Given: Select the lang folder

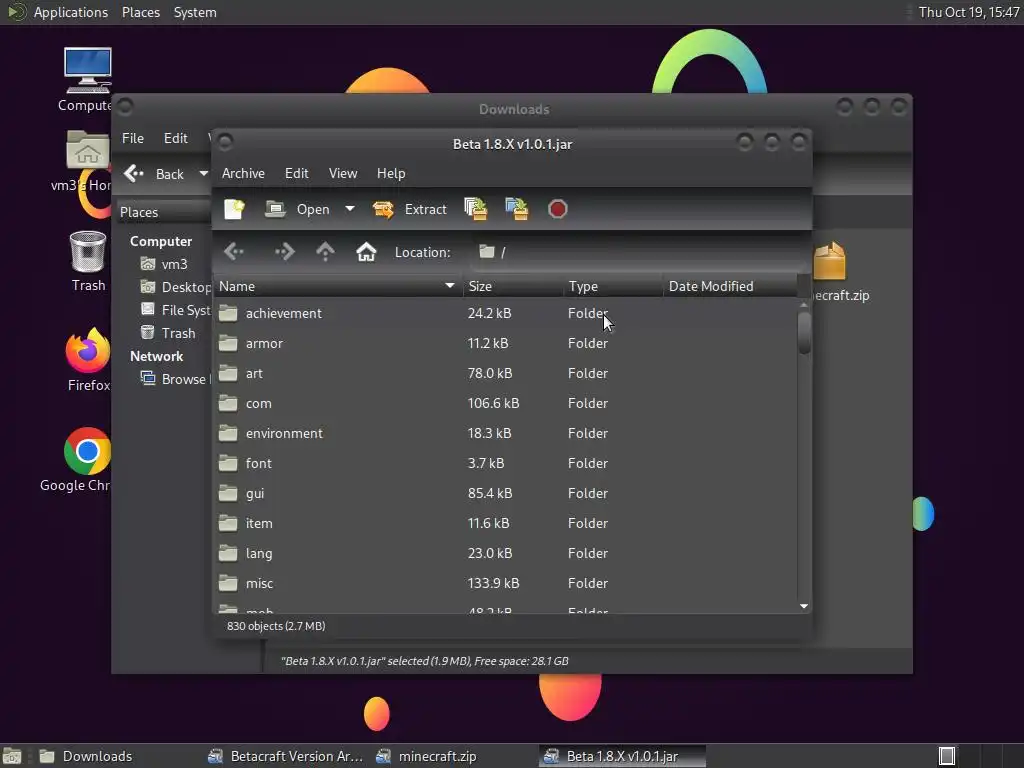Looking at the screenshot, I should (x=505, y=554).
